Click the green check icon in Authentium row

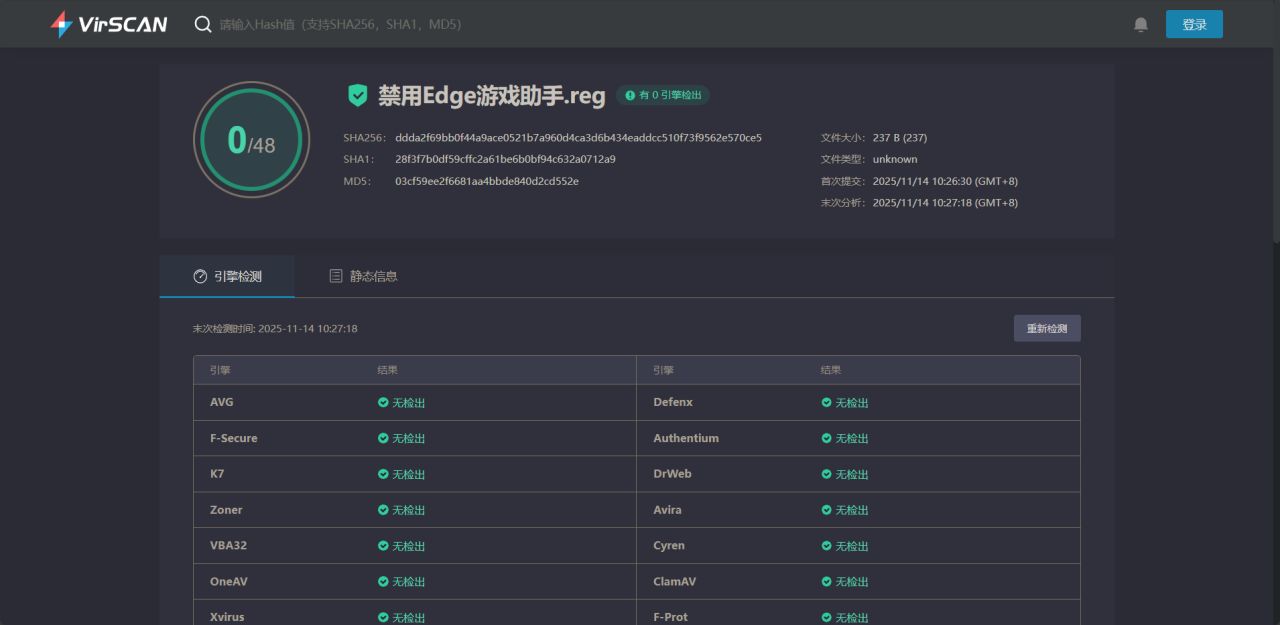[827, 438]
